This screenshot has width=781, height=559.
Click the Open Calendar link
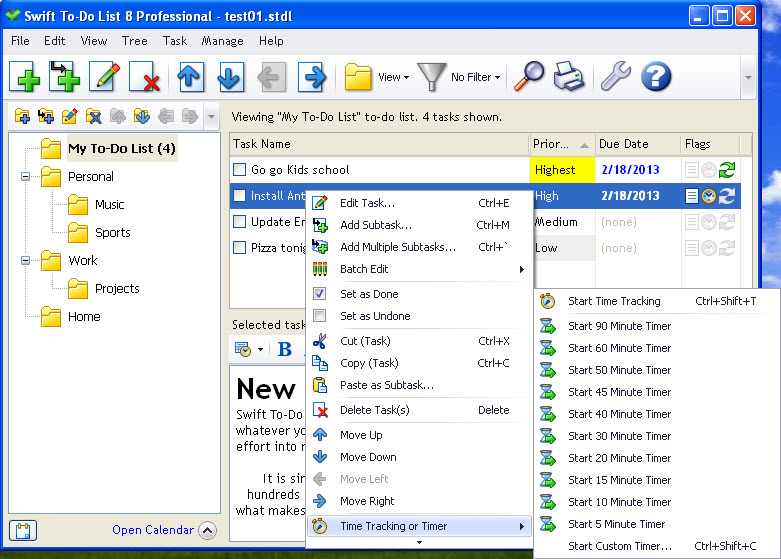tap(153, 530)
